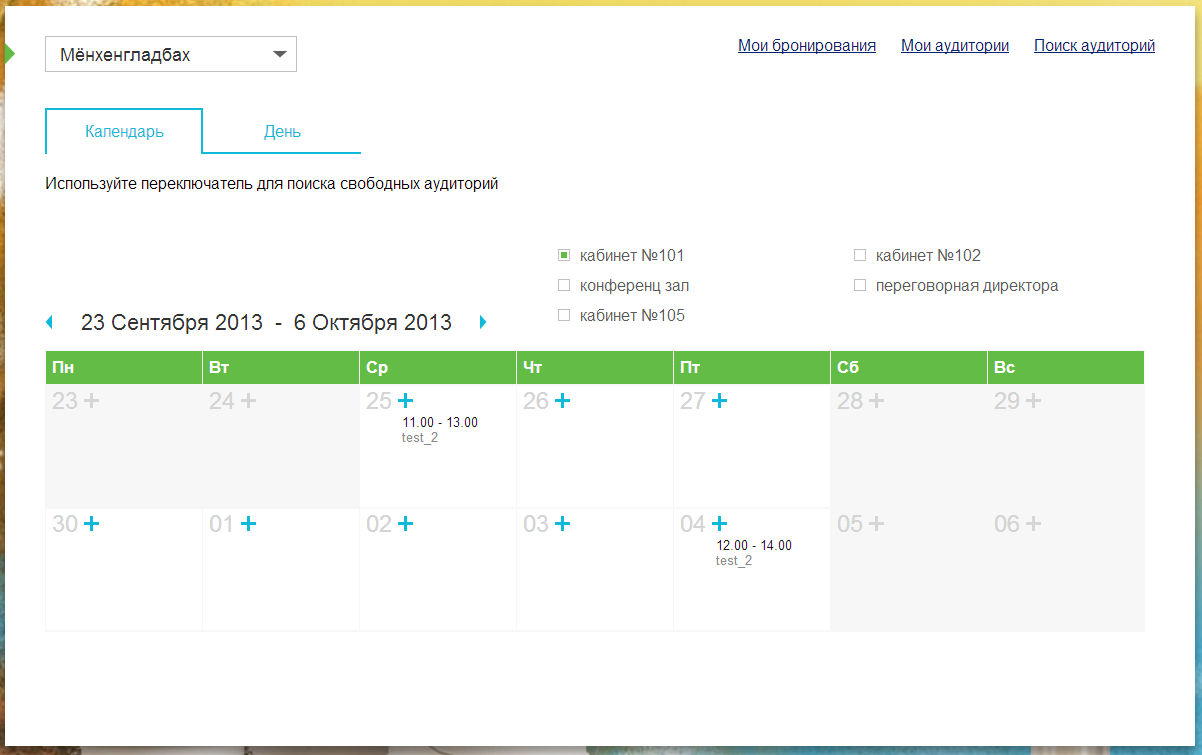Open the test_2 booking on September 25
Viewport: 1202px width, 755px height.
tap(439, 429)
